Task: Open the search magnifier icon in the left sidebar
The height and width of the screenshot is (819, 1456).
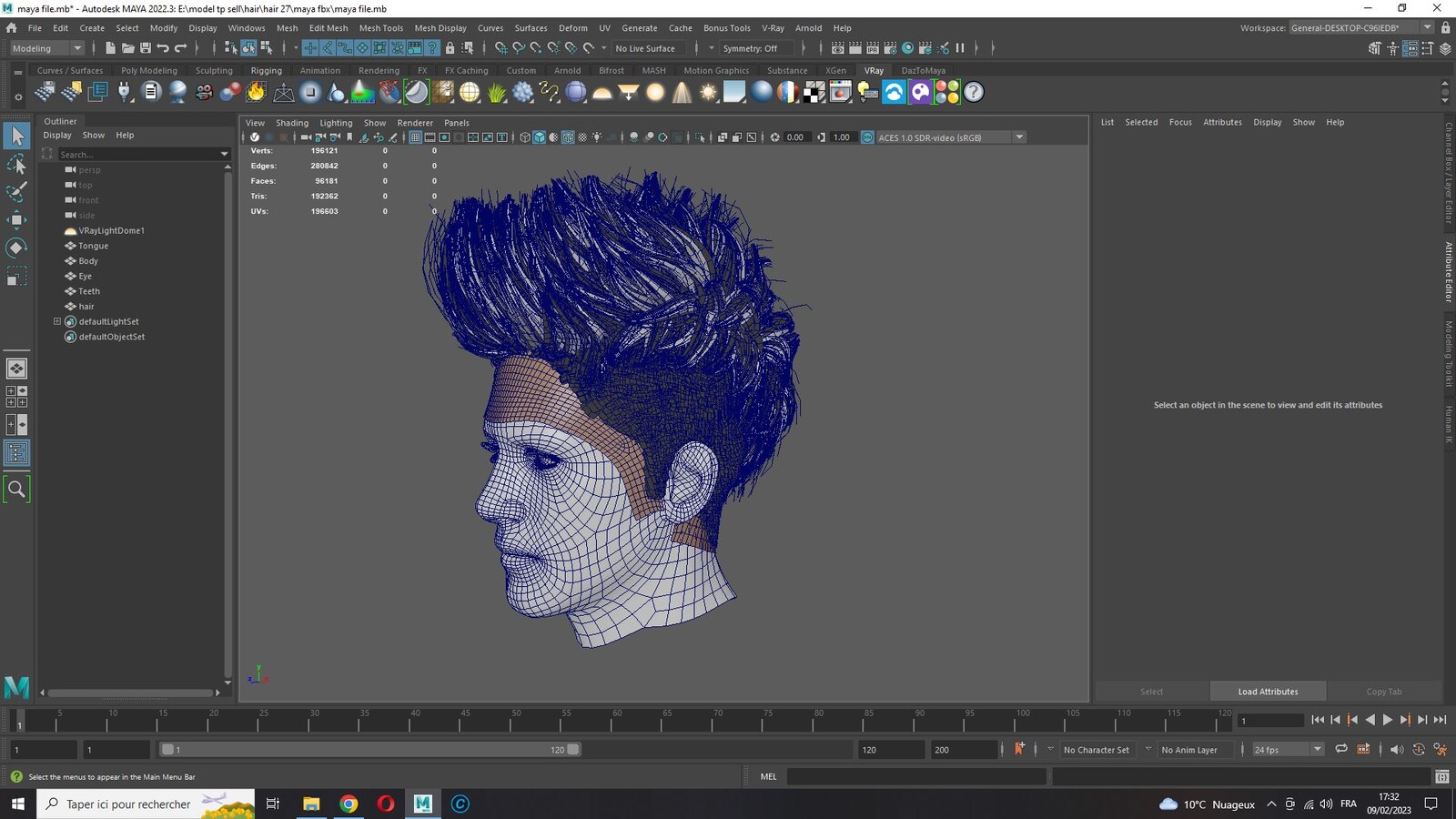Action: [16, 490]
